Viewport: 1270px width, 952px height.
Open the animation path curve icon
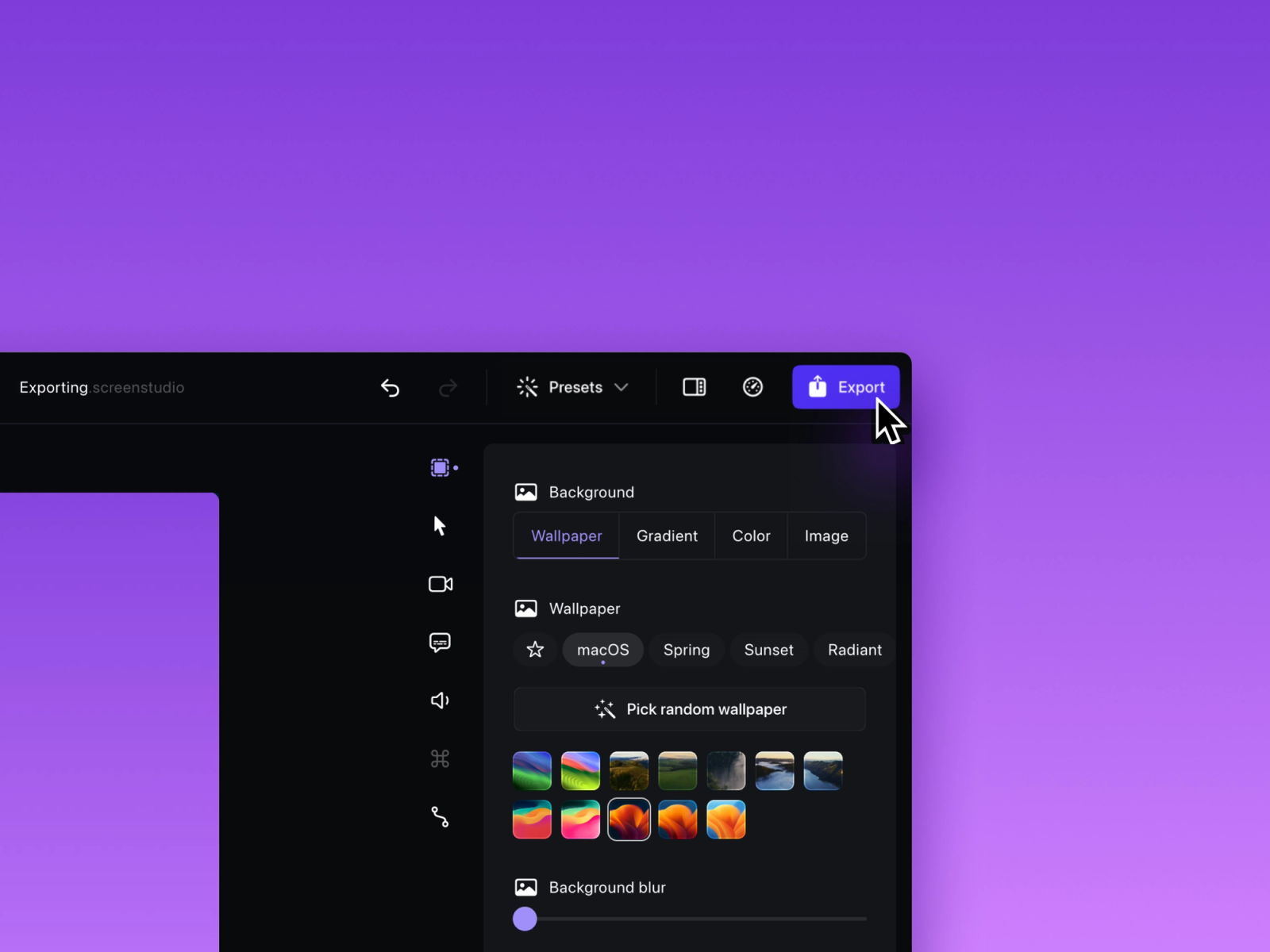click(x=440, y=817)
